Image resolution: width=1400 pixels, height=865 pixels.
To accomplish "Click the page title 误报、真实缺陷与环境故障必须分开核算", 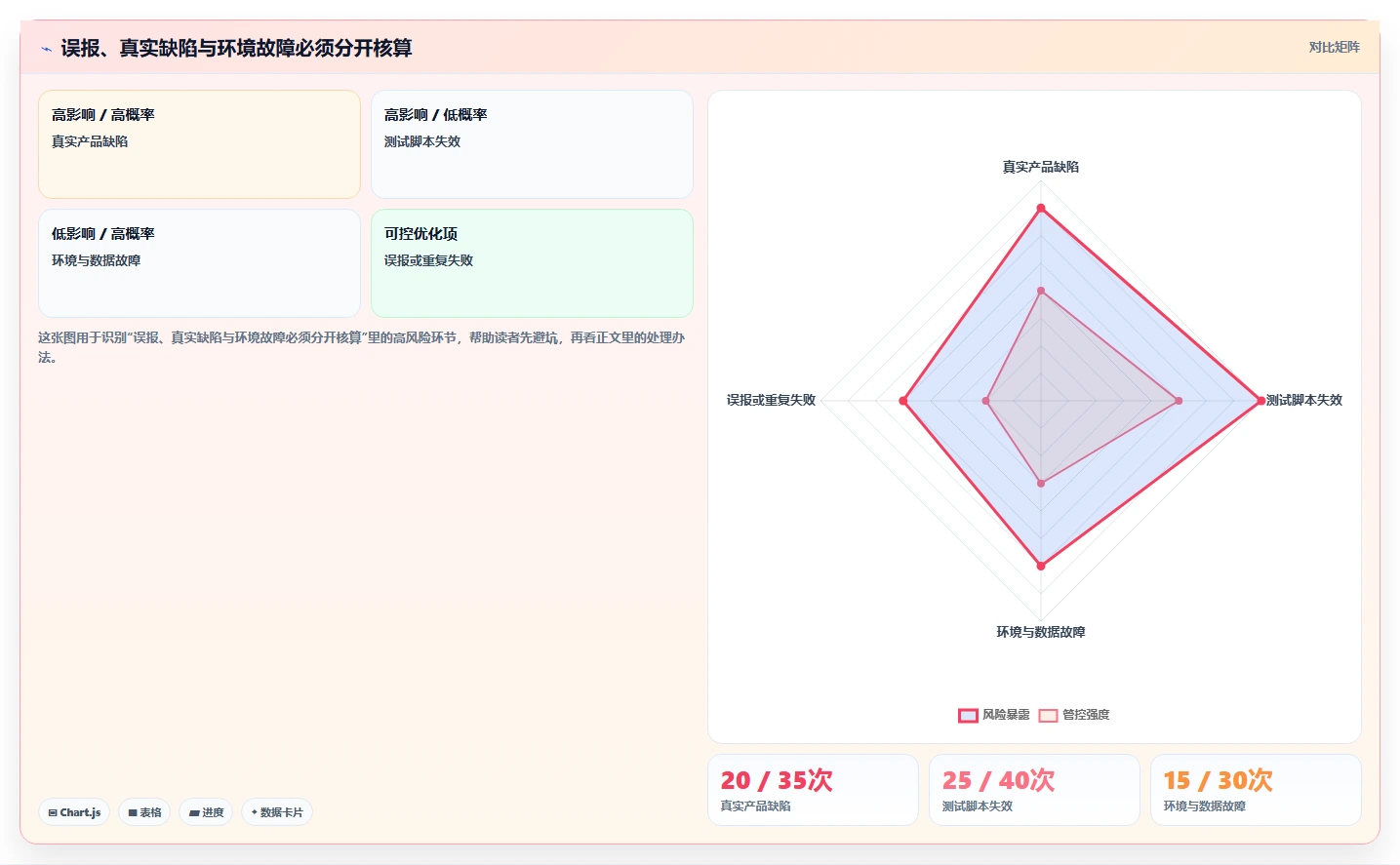I will [x=236, y=48].
